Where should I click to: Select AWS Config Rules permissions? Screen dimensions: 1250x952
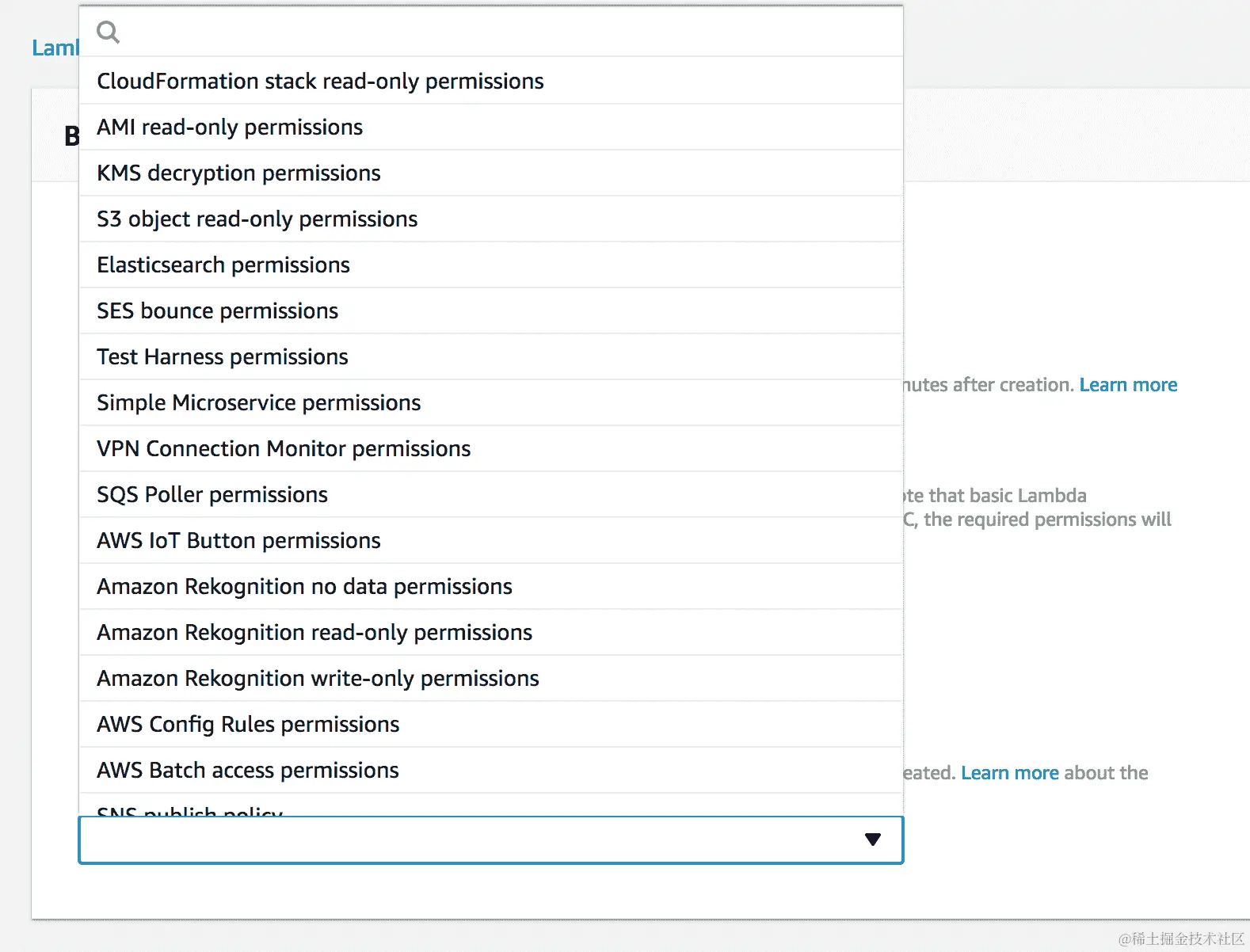(248, 725)
